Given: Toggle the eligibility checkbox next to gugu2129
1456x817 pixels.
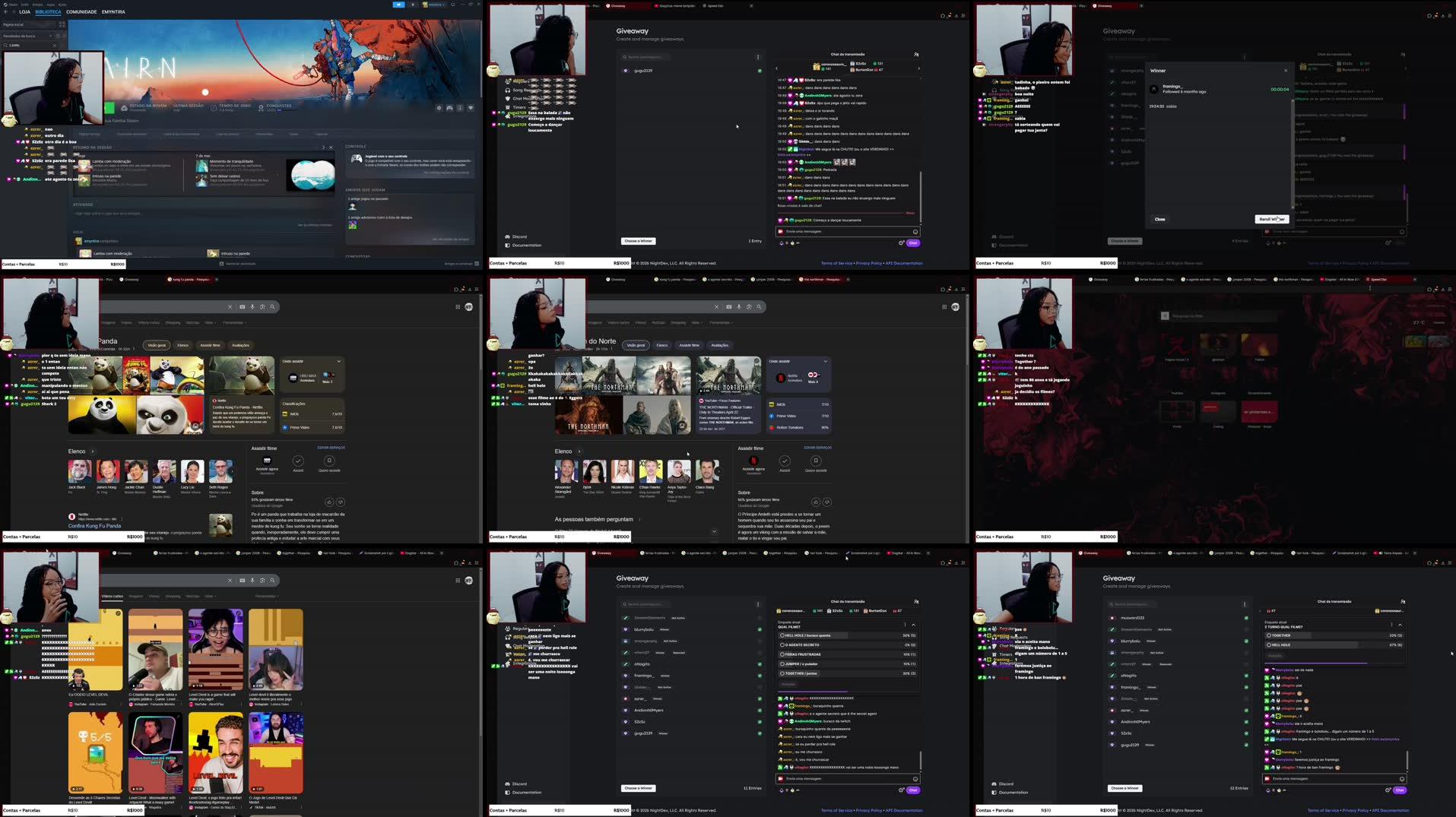Looking at the screenshot, I should click(760, 70).
